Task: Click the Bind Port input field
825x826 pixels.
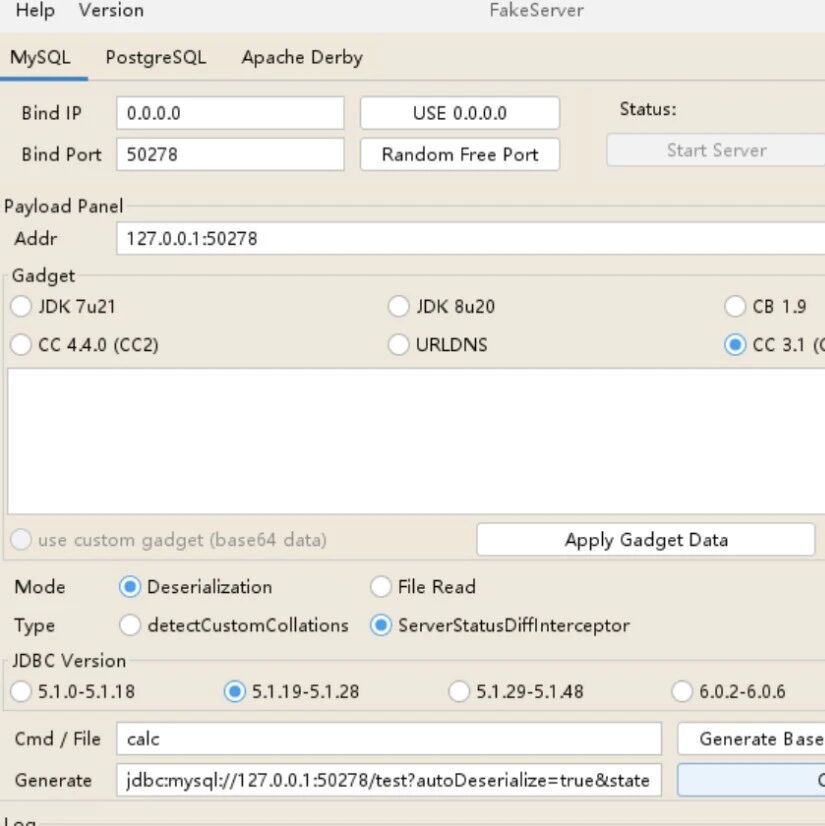Action: click(230, 154)
